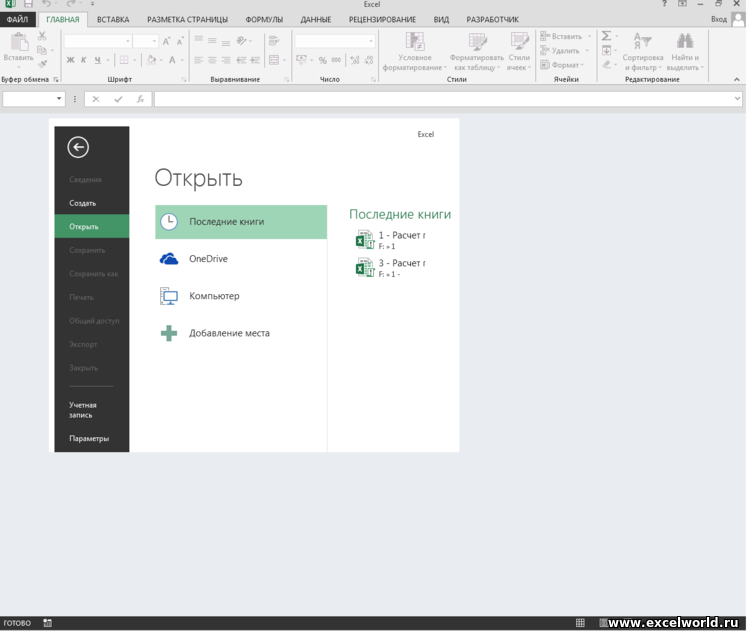The width and height of the screenshot is (749, 638).
Task: Toggle italic К formatting
Action: pyautogui.click(x=84, y=60)
